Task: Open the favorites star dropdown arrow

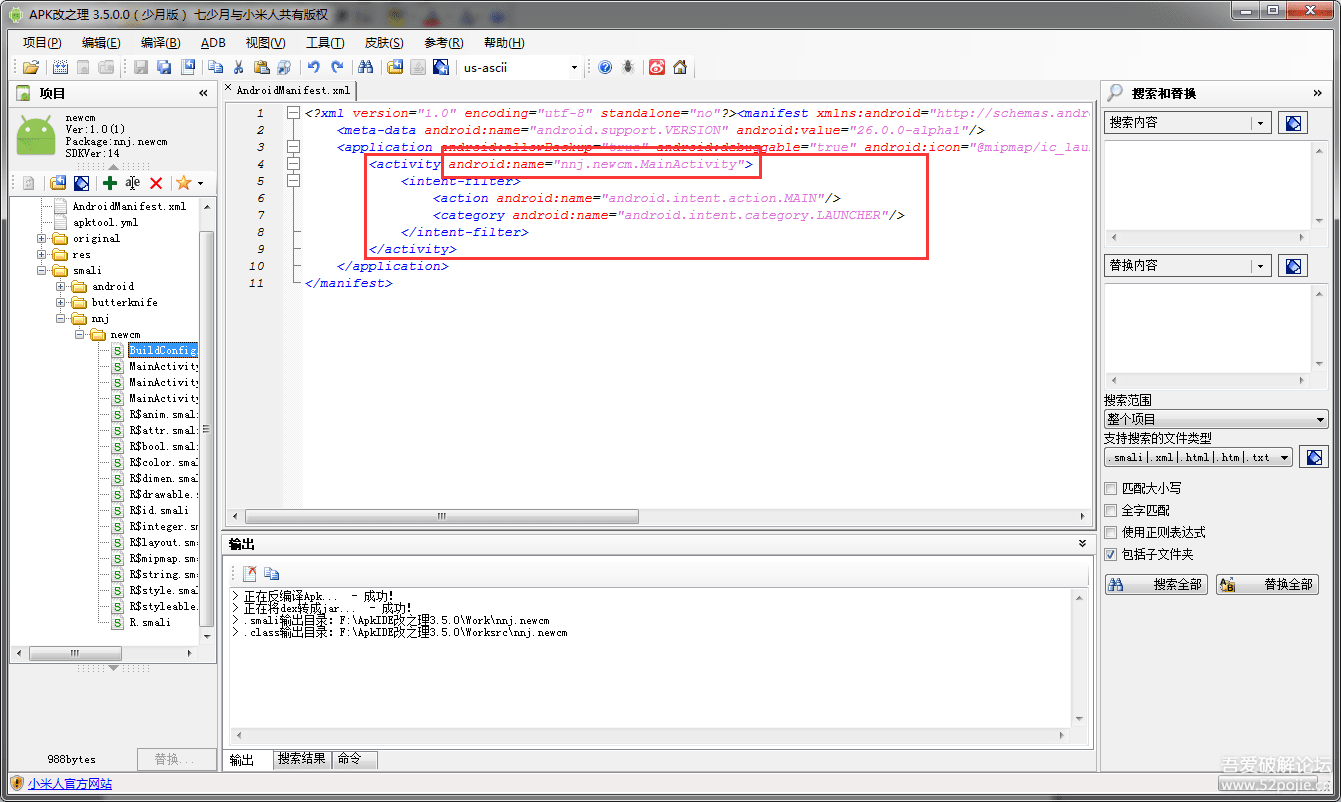Action: coord(200,183)
